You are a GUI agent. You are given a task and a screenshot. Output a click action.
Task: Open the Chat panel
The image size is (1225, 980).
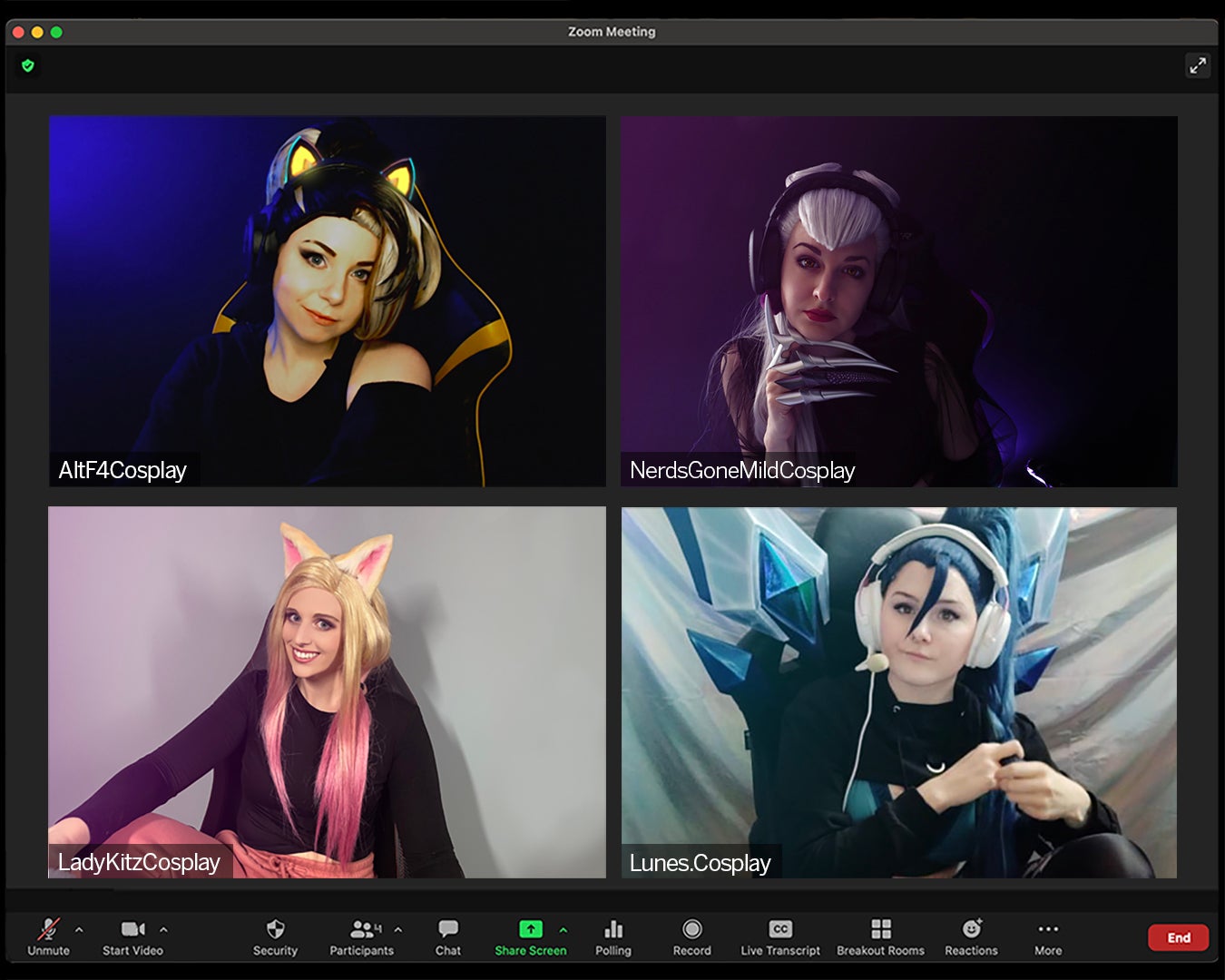(x=447, y=935)
